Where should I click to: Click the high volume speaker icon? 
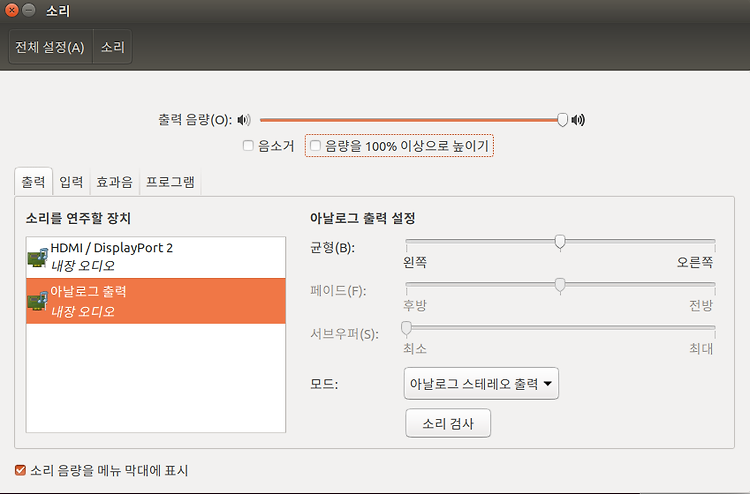pyautogui.click(x=578, y=120)
